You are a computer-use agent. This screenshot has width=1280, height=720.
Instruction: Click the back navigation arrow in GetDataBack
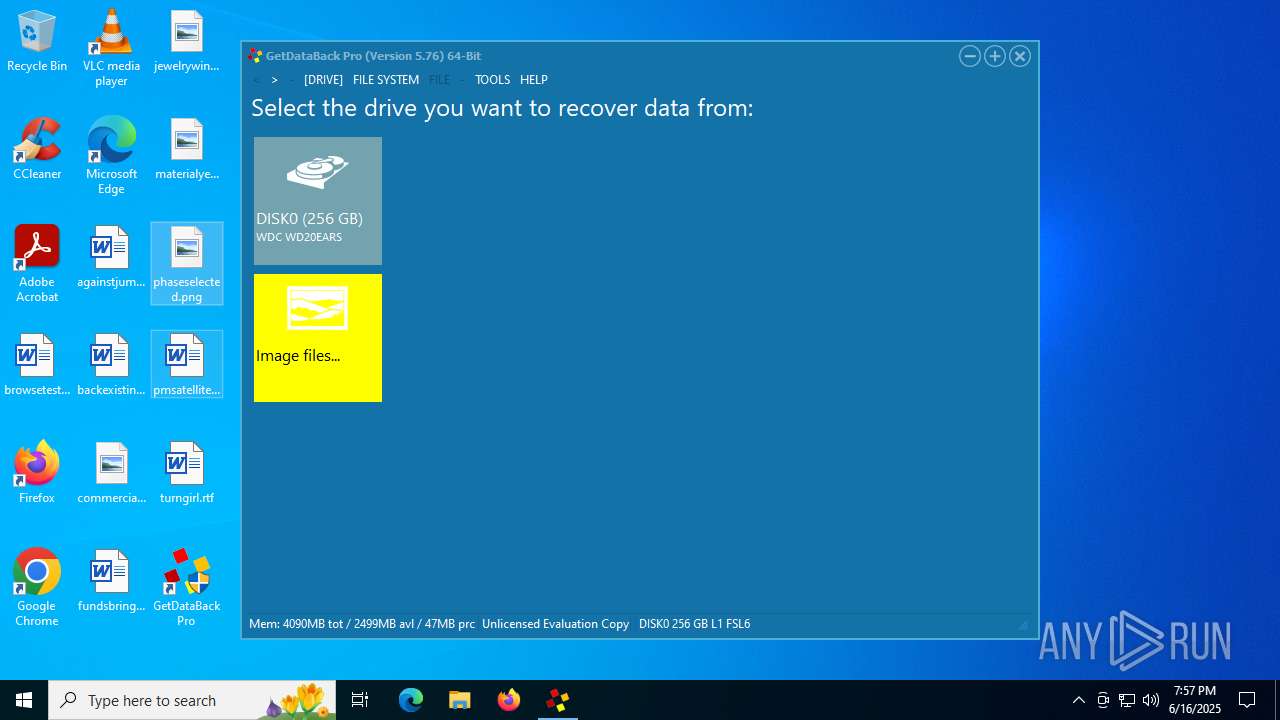click(x=257, y=80)
